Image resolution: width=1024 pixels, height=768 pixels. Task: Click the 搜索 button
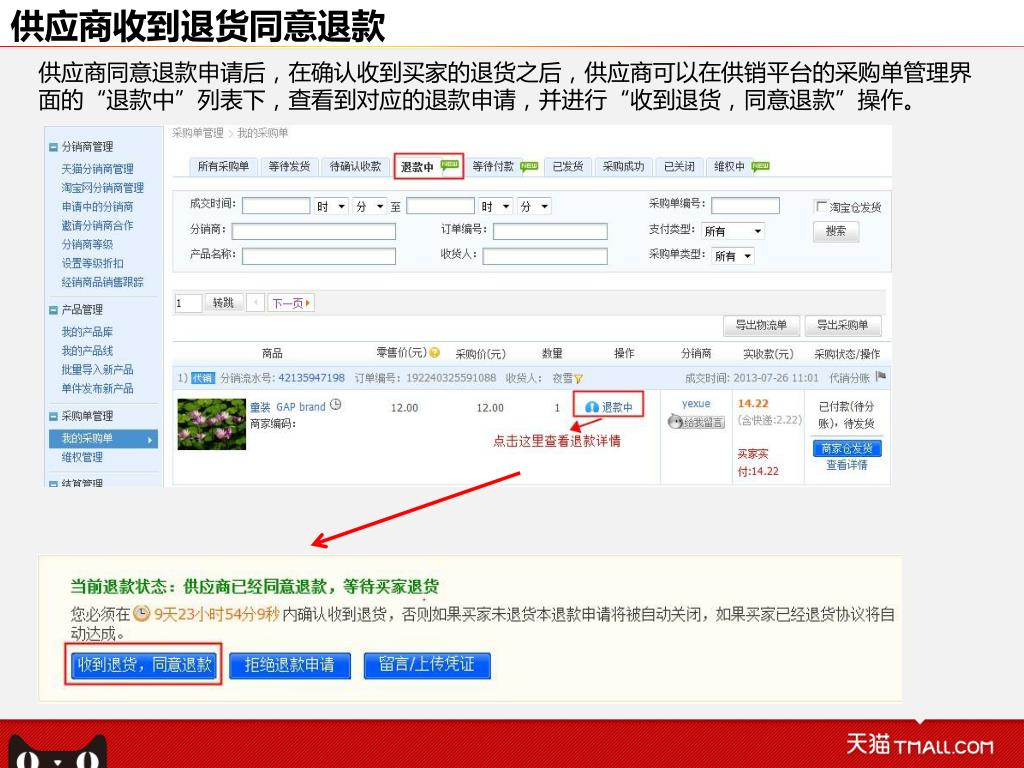pos(836,231)
